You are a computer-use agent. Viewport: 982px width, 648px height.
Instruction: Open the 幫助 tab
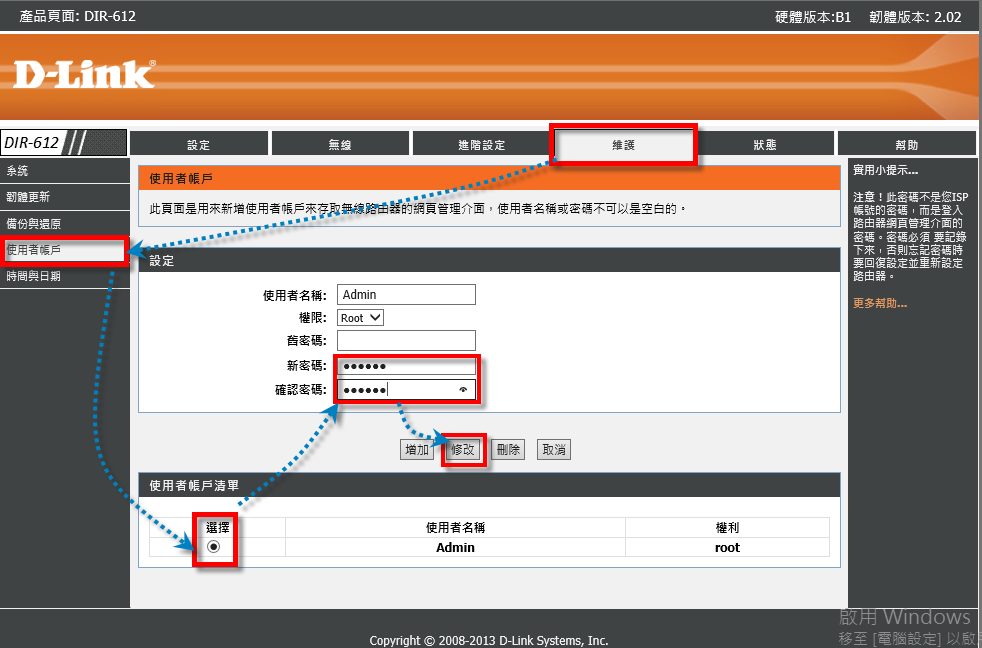click(906, 144)
